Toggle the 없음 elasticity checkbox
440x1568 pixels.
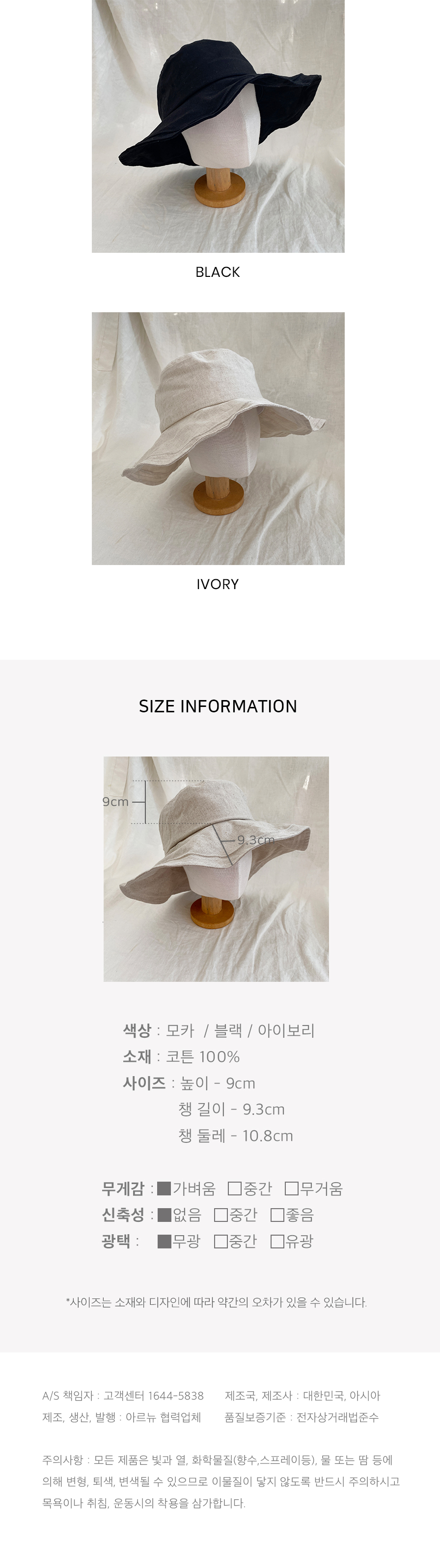point(165,1215)
